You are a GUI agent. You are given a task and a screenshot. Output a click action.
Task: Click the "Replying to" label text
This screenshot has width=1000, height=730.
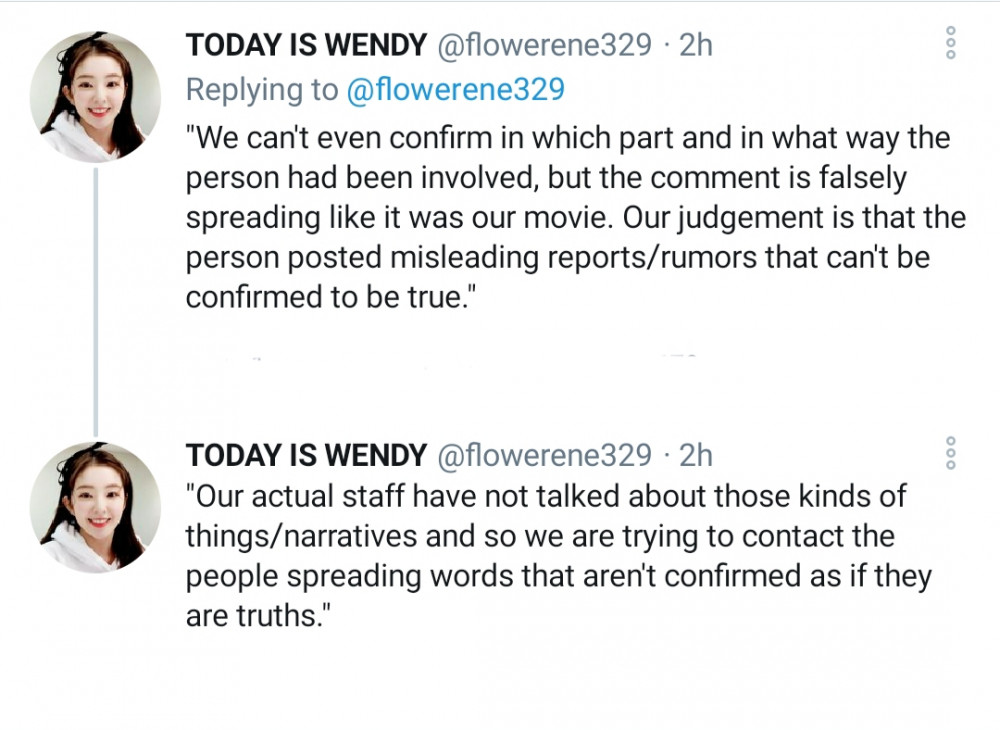coord(261,89)
